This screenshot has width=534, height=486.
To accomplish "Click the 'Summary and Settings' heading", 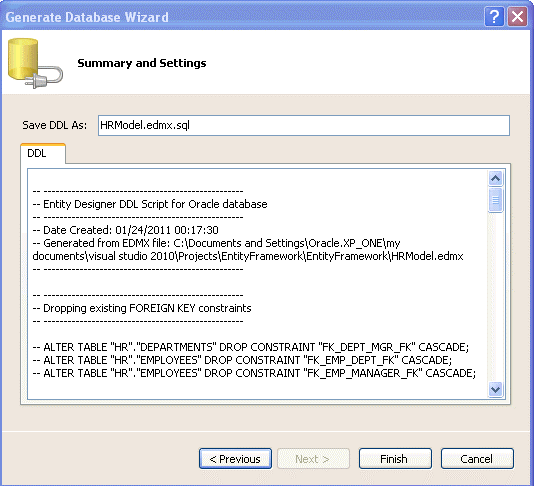I will point(142,63).
